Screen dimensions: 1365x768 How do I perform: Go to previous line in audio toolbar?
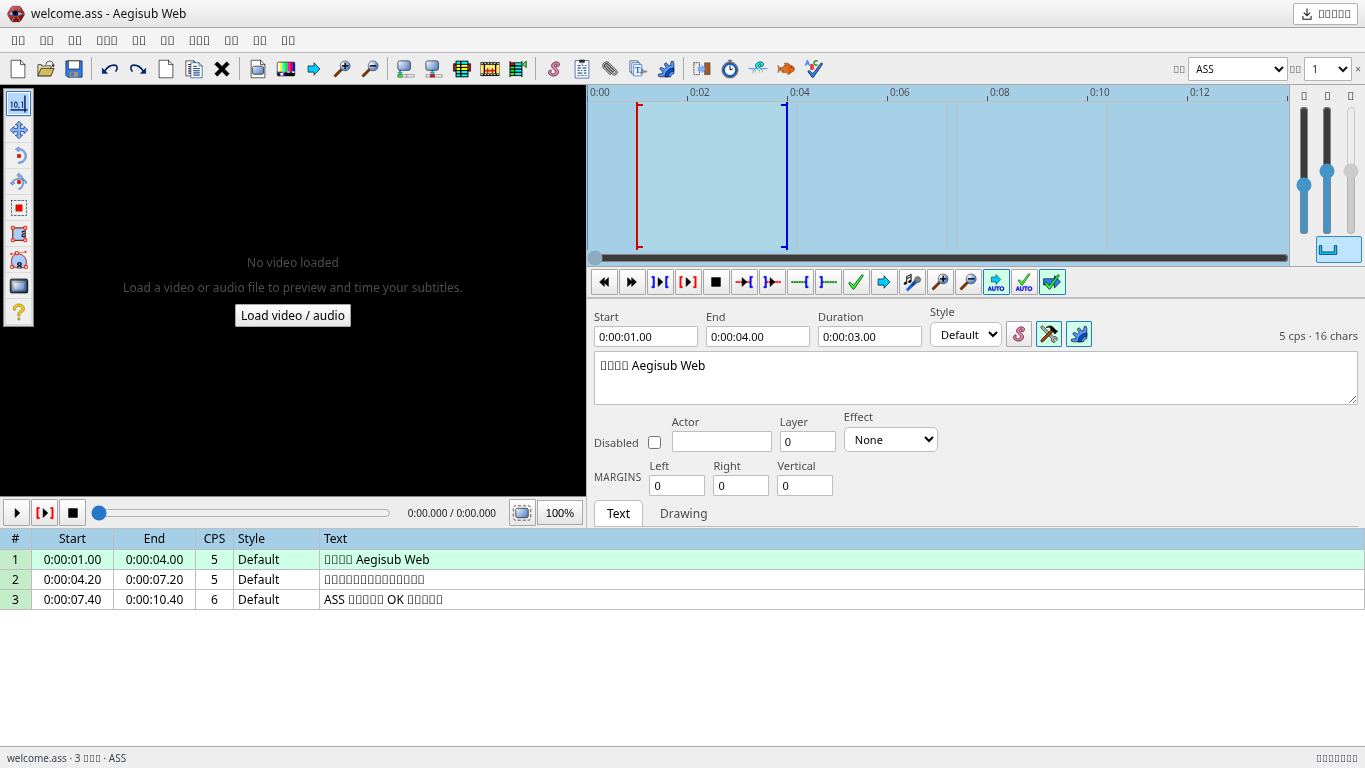tap(603, 282)
